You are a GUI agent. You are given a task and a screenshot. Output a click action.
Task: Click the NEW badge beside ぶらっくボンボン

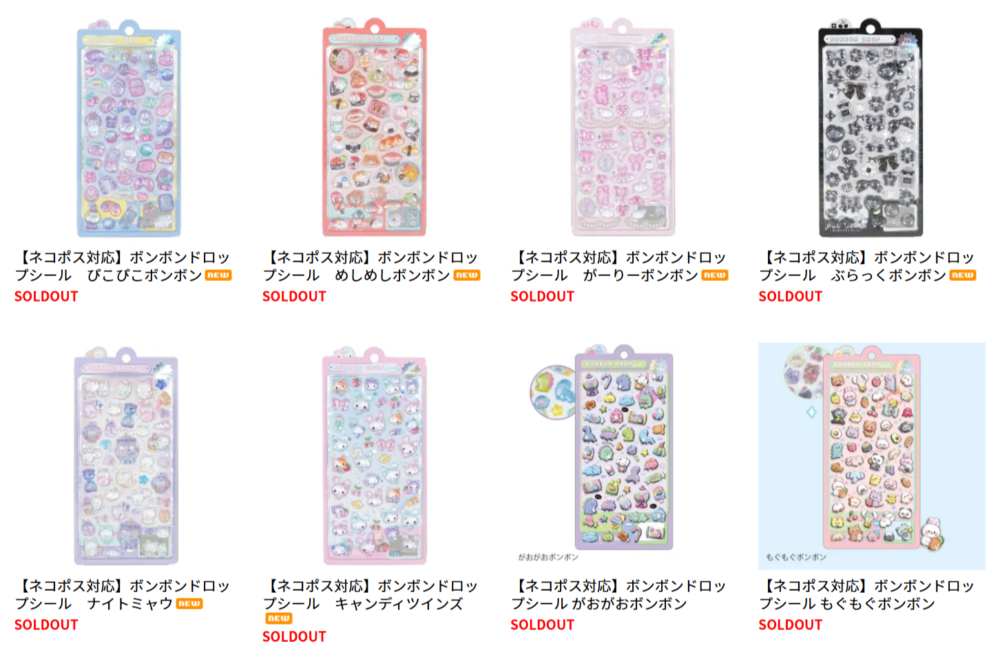[x=962, y=276]
